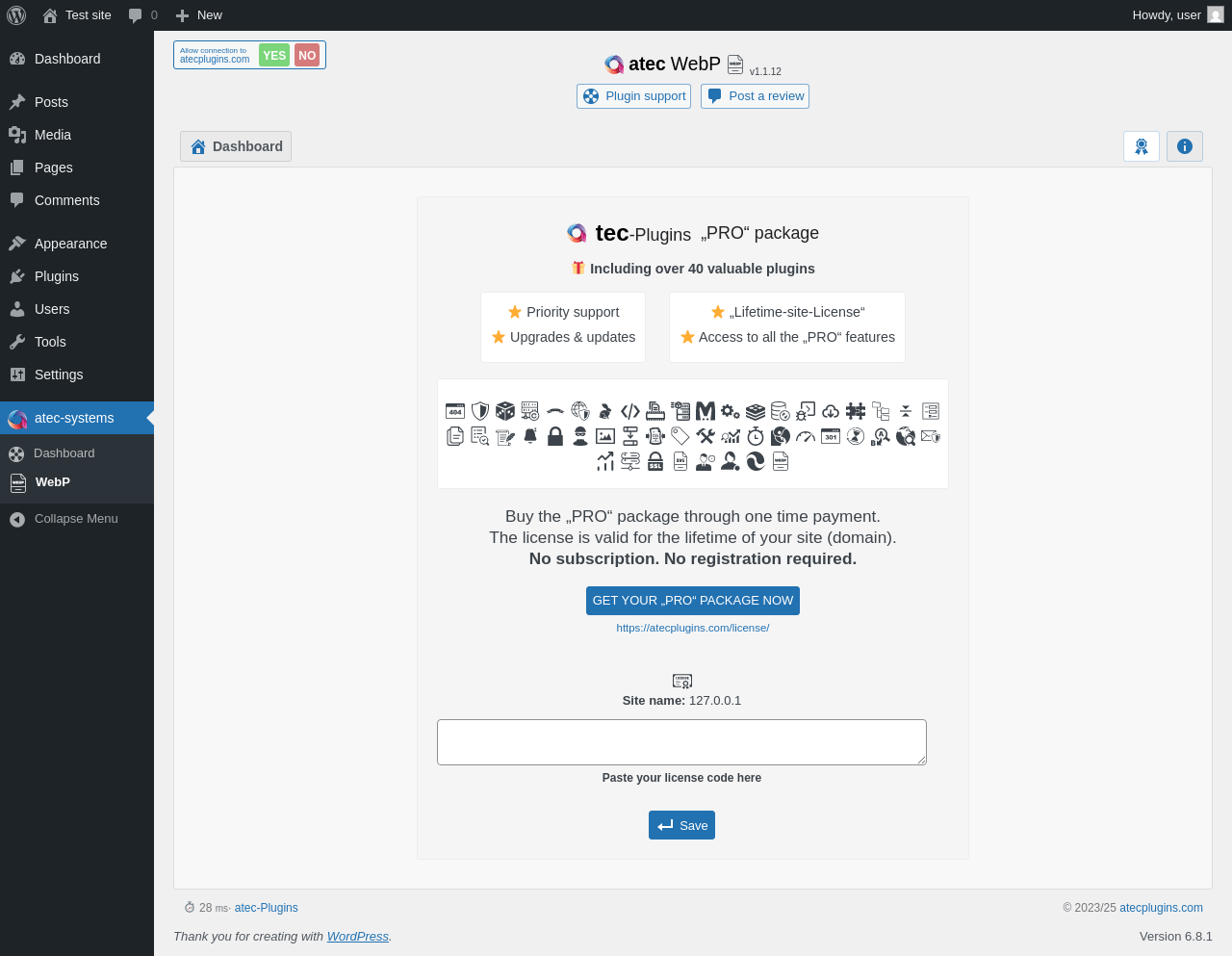Open comments bubble in admin bar
This screenshot has height=956, width=1232.
click(x=142, y=15)
